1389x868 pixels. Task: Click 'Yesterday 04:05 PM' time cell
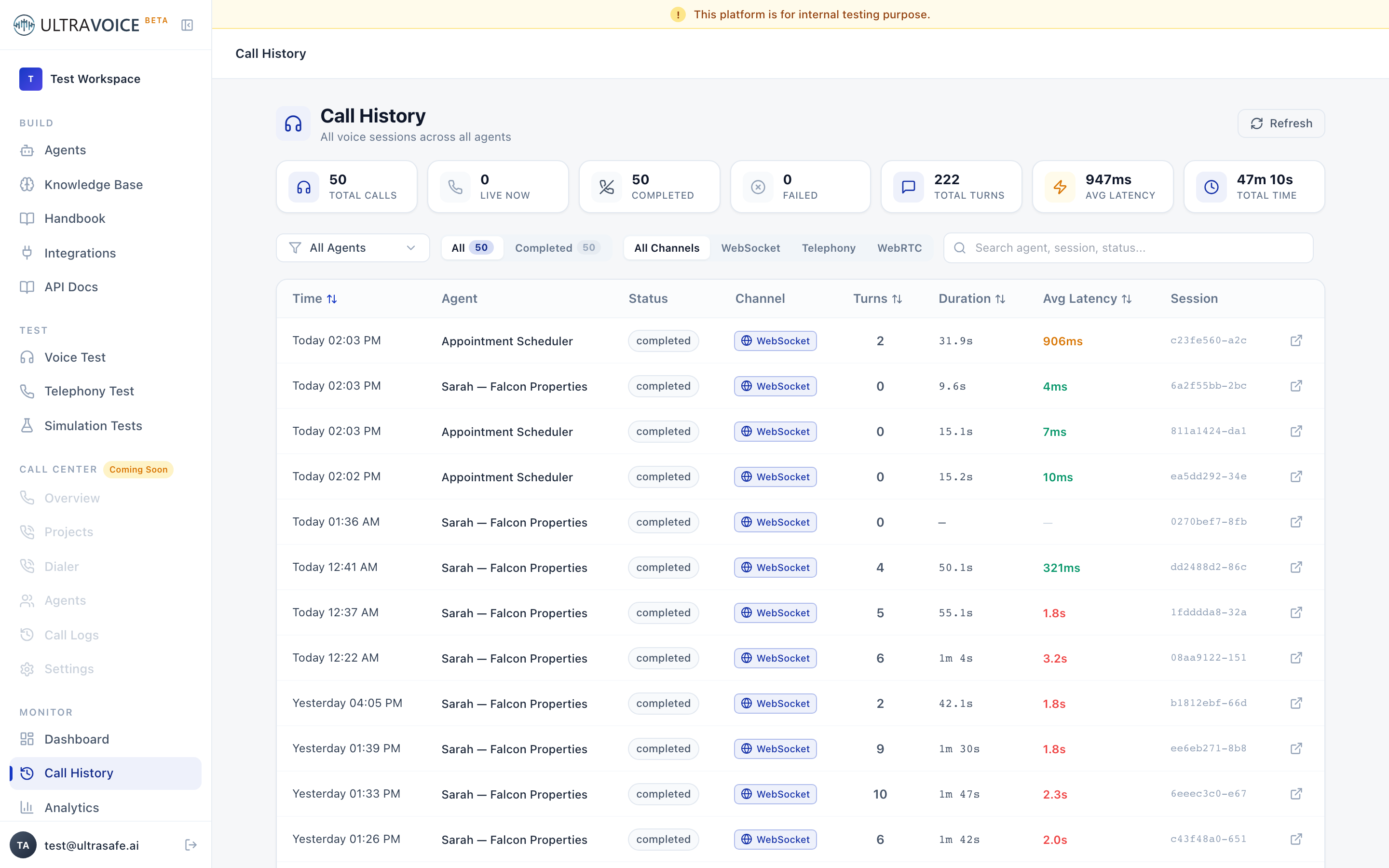tap(347, 703)
